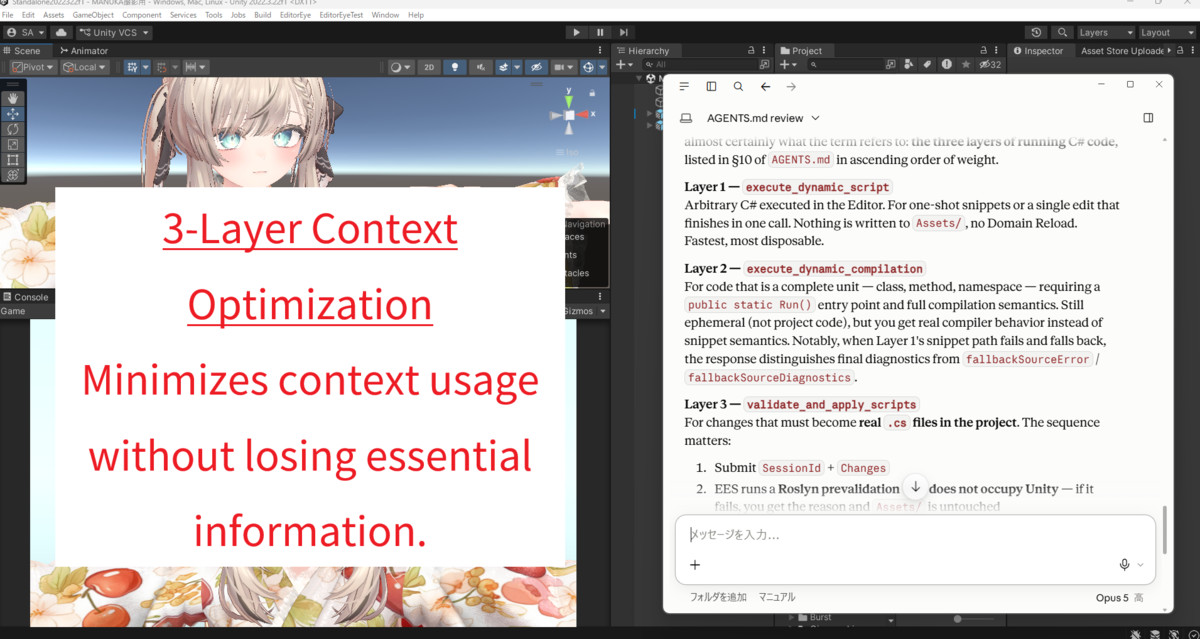This screenshot has width=1200, height=639.
Task: Toggle Scene lighting bulb
Action: (456, 67)
